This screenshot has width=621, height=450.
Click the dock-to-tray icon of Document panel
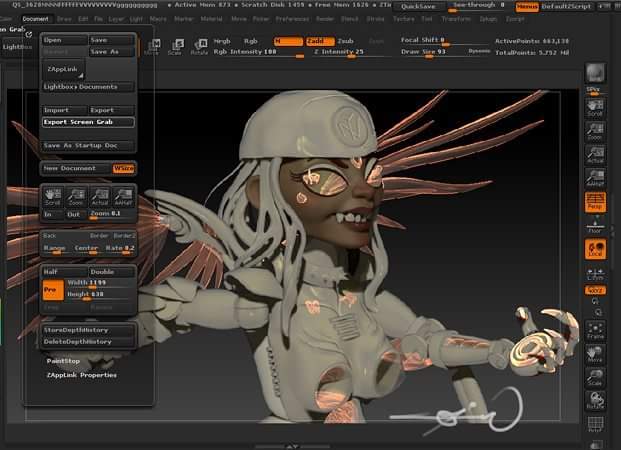pyautogui.click(x=29, y=35)
